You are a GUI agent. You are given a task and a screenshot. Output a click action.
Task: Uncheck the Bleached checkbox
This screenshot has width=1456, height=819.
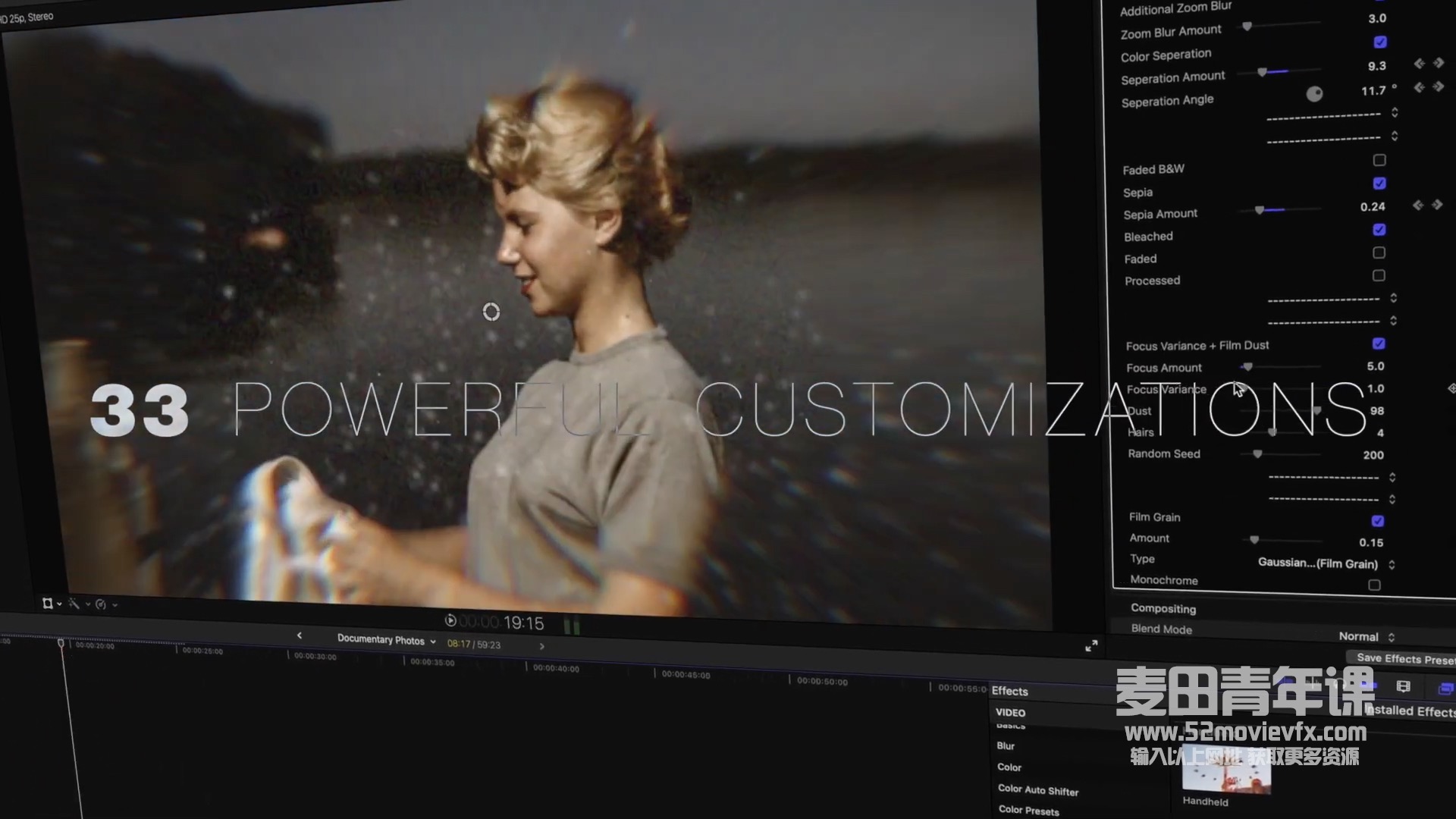click(1379, 229)
